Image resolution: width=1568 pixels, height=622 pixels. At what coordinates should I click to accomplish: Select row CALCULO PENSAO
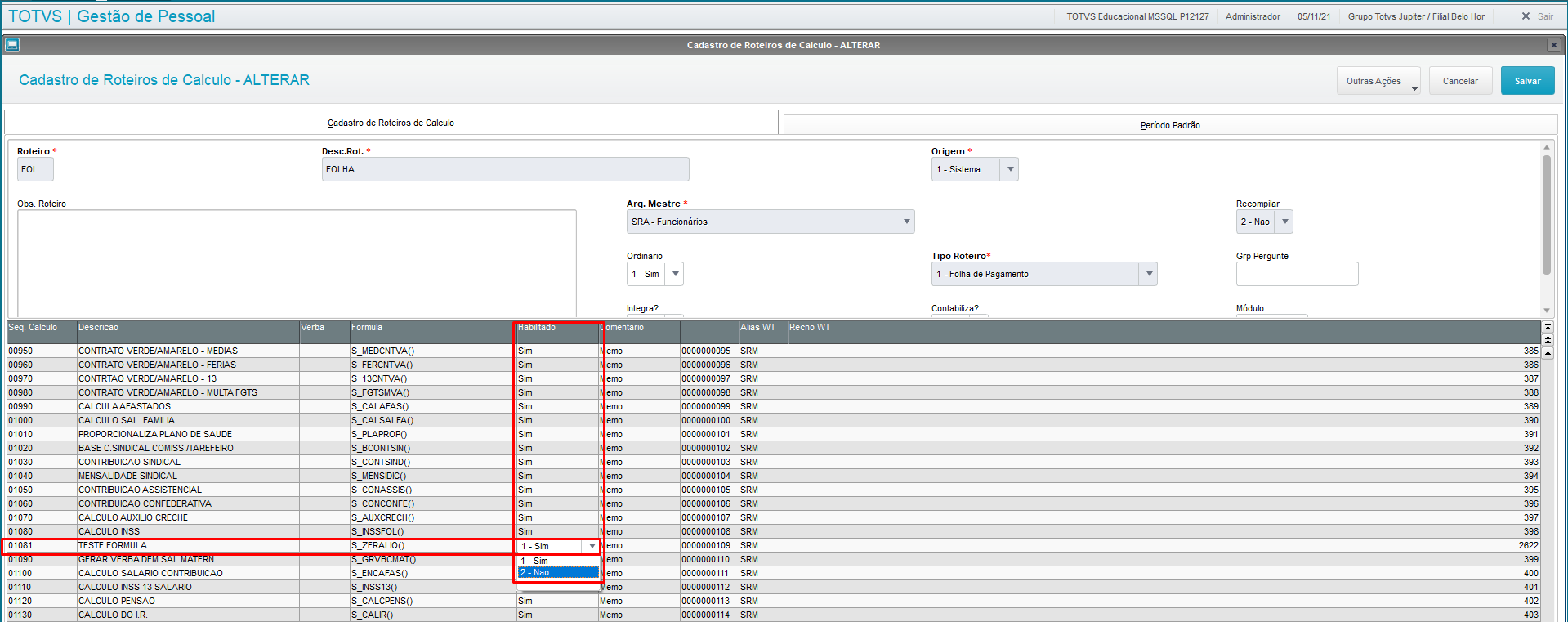(773, 602)
